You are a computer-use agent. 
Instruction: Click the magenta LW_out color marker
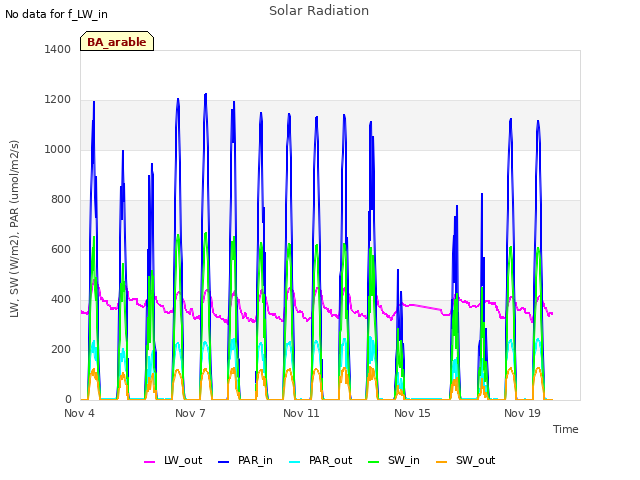pos(149,462)
